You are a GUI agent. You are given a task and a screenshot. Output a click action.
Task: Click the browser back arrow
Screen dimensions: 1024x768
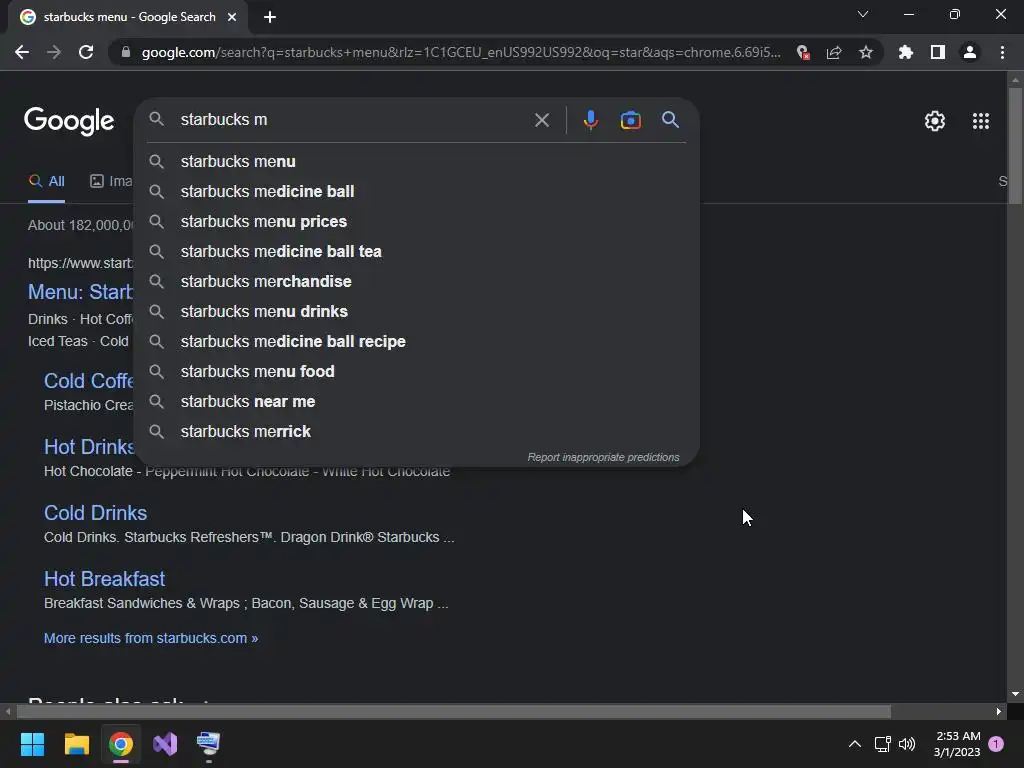[22, 52]
